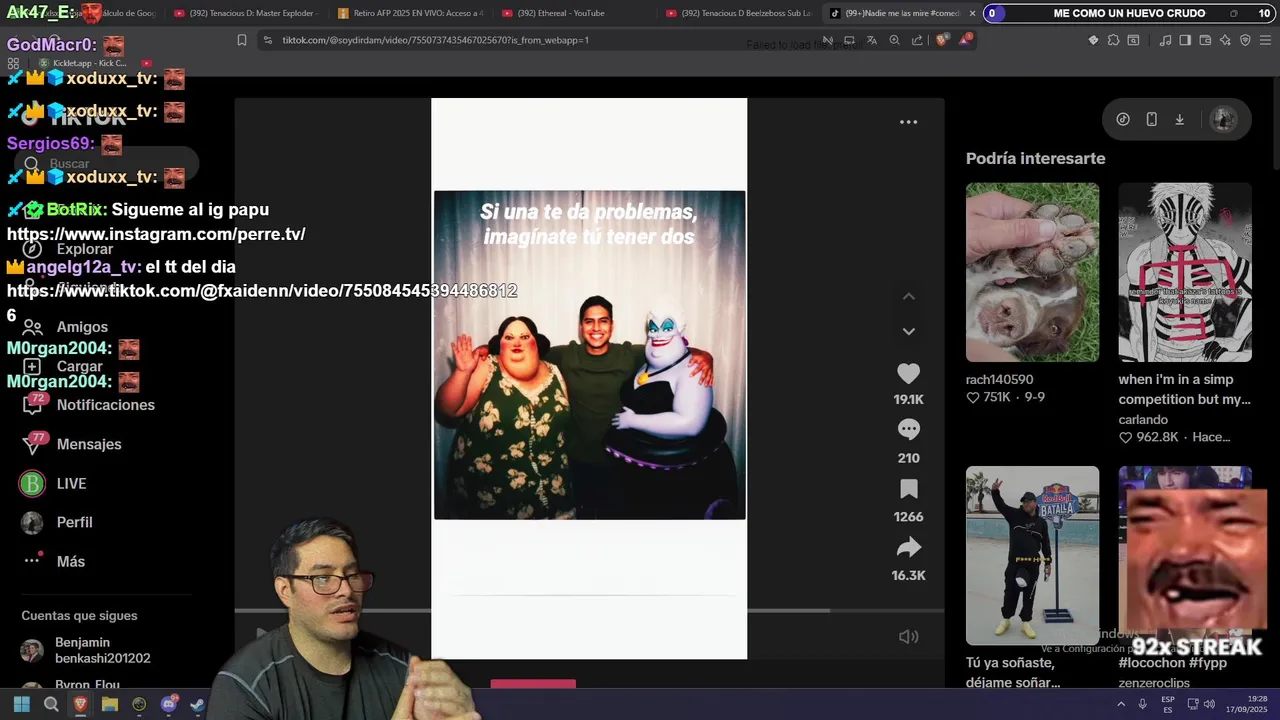1280x720 pixels.
Task: Open the comments bubble showing 210
Action: pyautogui.click(x=908, y=430)
